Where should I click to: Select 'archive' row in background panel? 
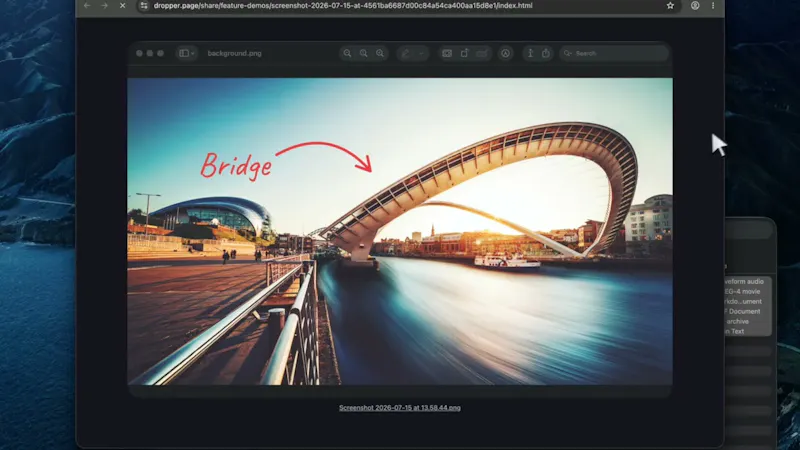tap(748, 321)
